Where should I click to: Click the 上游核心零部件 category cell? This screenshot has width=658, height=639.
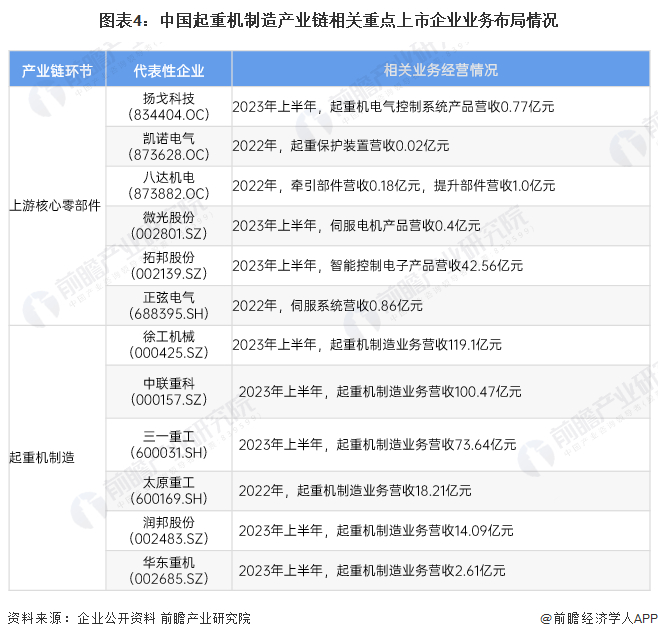[57, 206]
